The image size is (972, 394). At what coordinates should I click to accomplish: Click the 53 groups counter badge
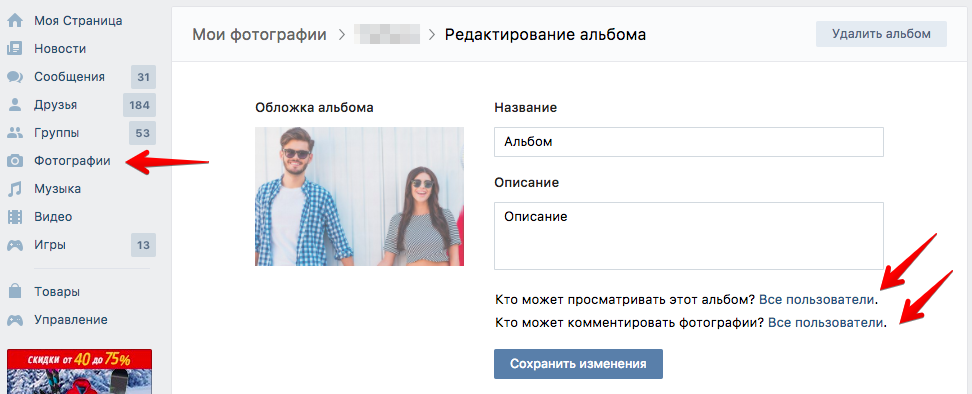(143, 133)
